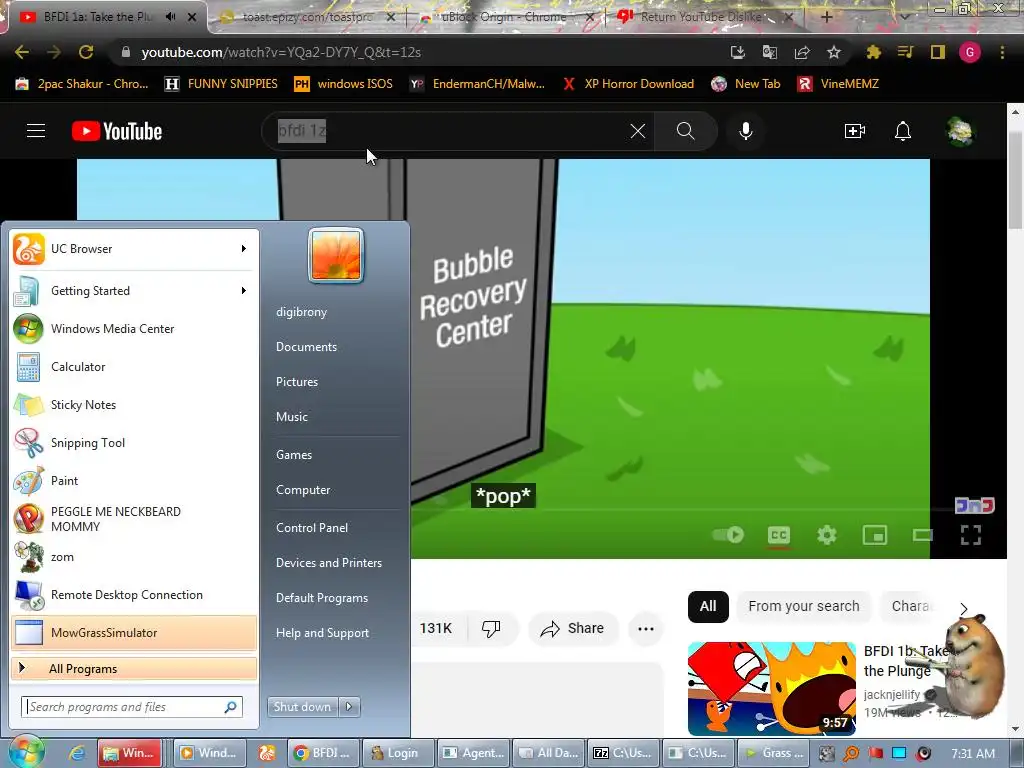Open Calculator from Start menu

(x=134, y=366)
